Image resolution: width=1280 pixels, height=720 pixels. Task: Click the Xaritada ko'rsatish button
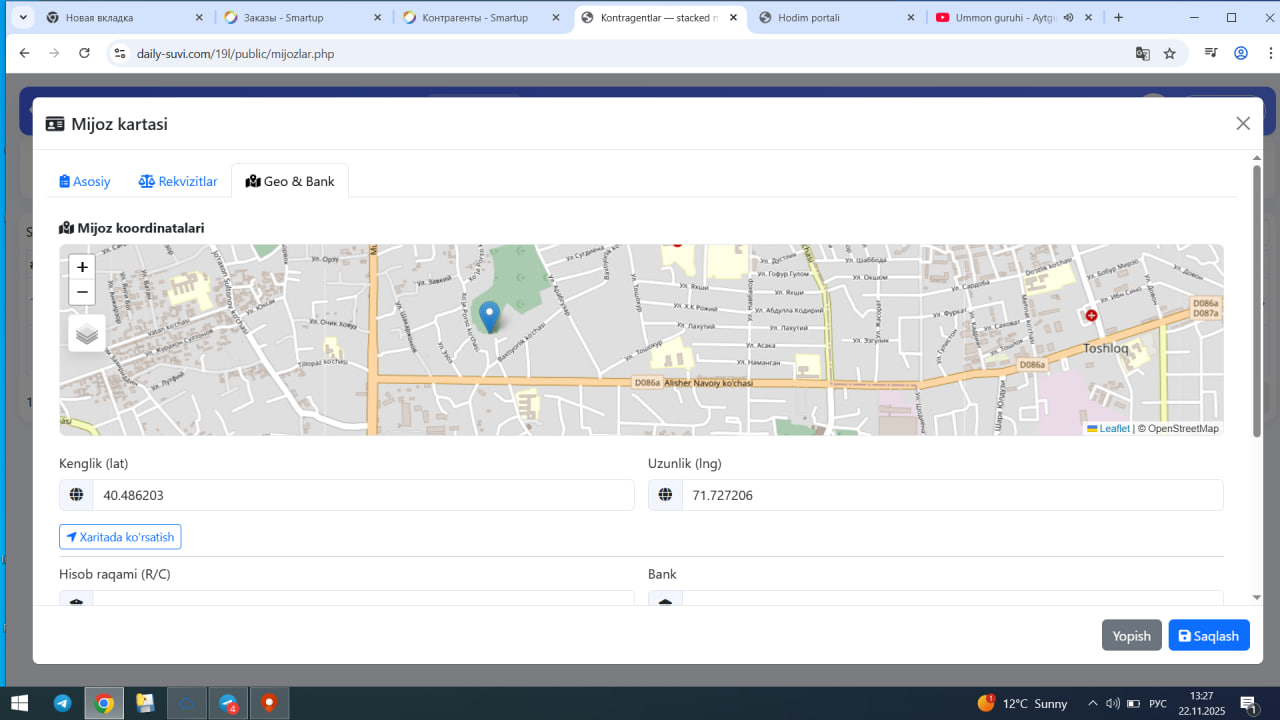coord(120,537)
